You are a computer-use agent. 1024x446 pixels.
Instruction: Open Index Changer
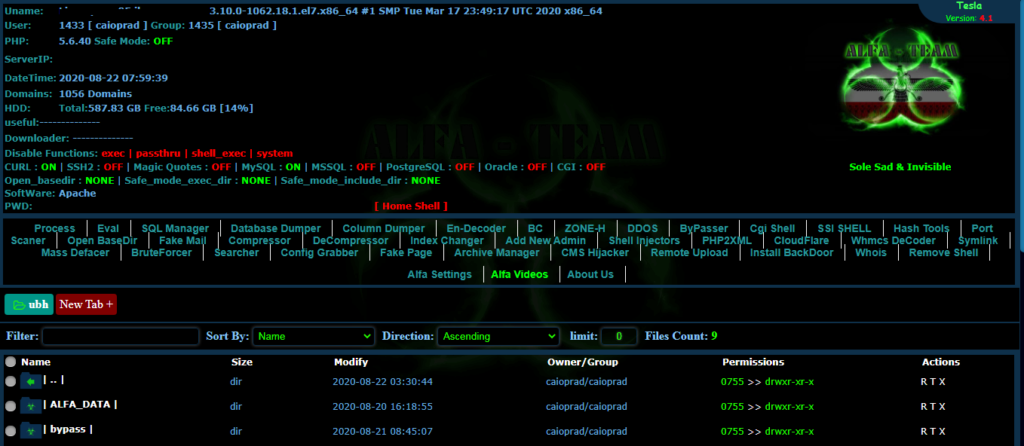[x=447, y=240]
